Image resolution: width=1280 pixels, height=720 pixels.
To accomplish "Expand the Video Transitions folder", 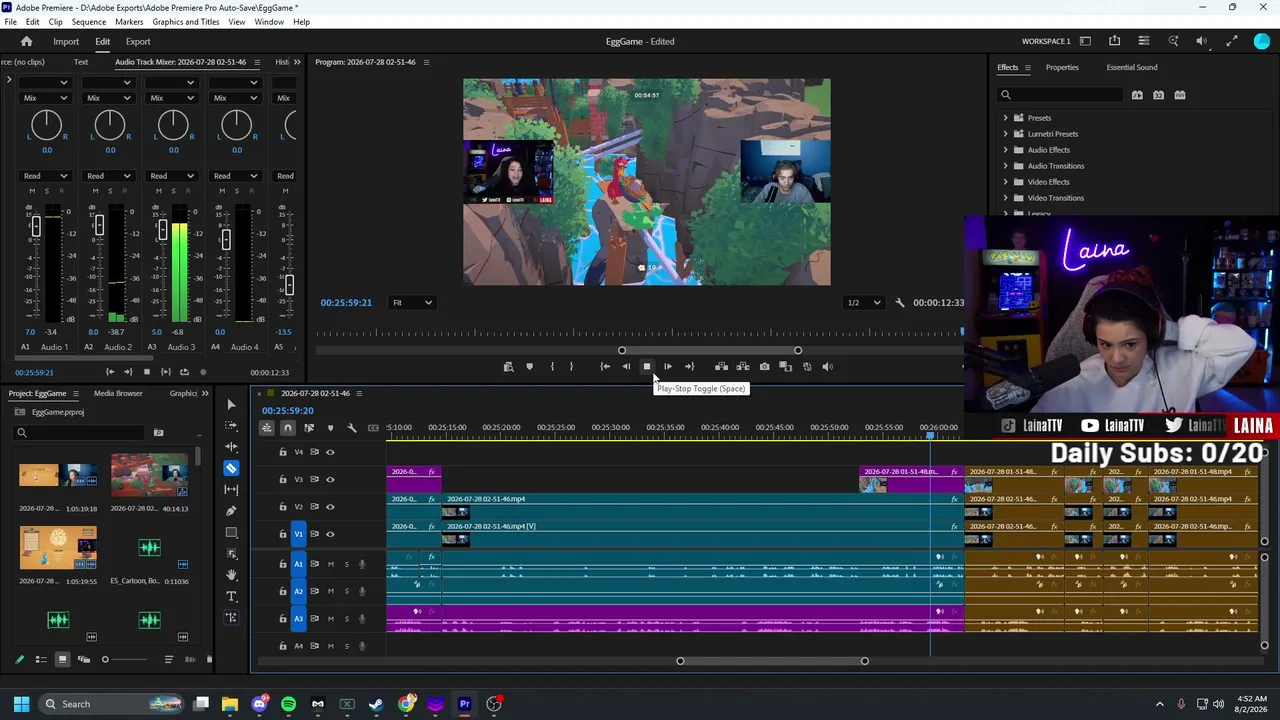I will click(x=1006, y=198).
